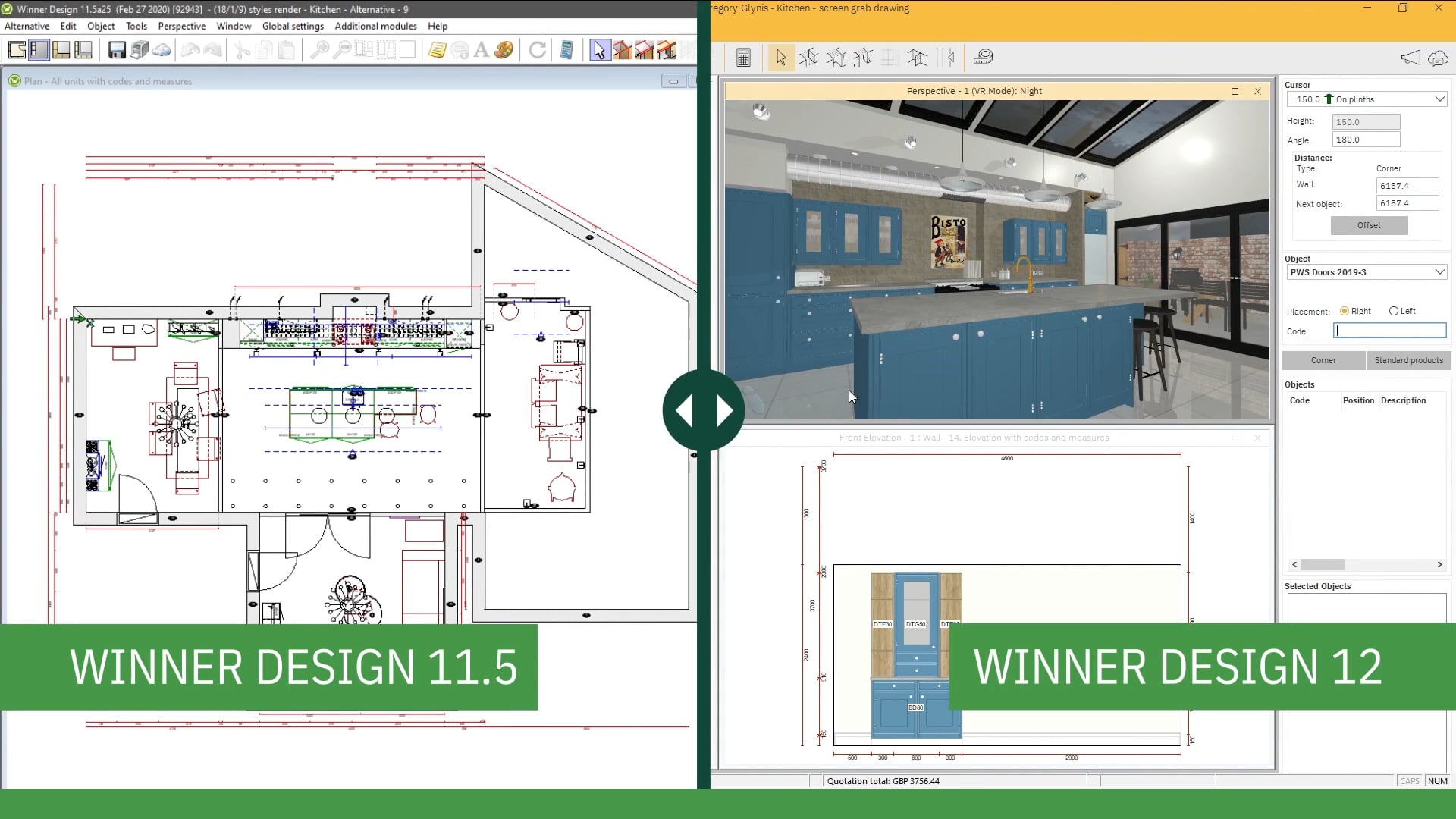Click the Objects list horizontal scrollbar thumb
This screenshot has height=819, width=1456.
click(1323, 564)
